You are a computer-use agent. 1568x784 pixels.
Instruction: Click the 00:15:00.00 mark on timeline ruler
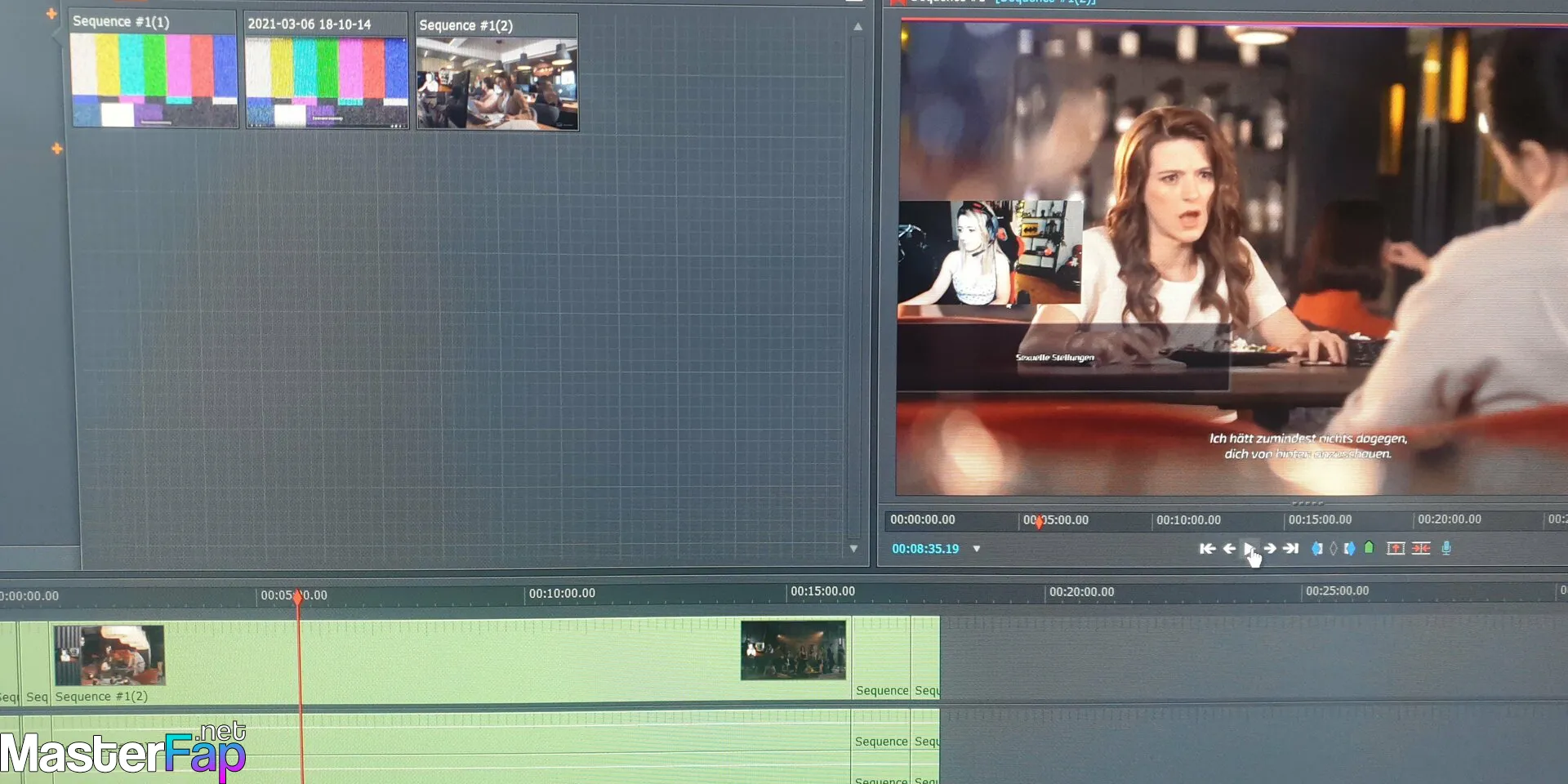[x=822, y=591]
